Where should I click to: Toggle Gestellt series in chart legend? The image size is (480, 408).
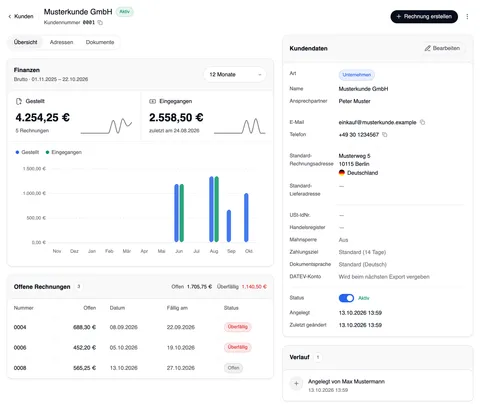[x=27, y=152]
